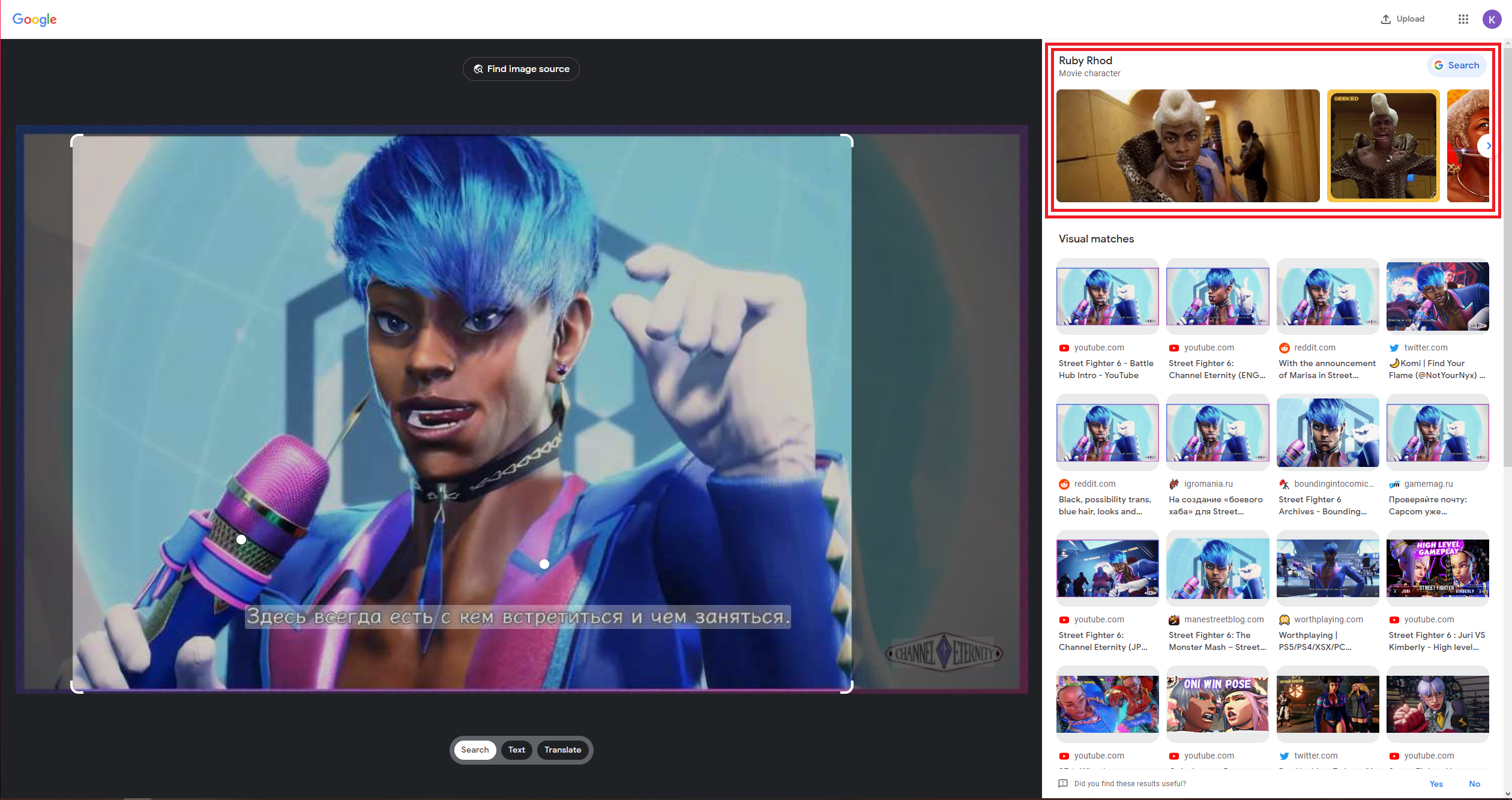The height and width of the screenshot is (800, 1512).
Task: Click results panel vertical scrollbar
Action: tap(1507, 258)
